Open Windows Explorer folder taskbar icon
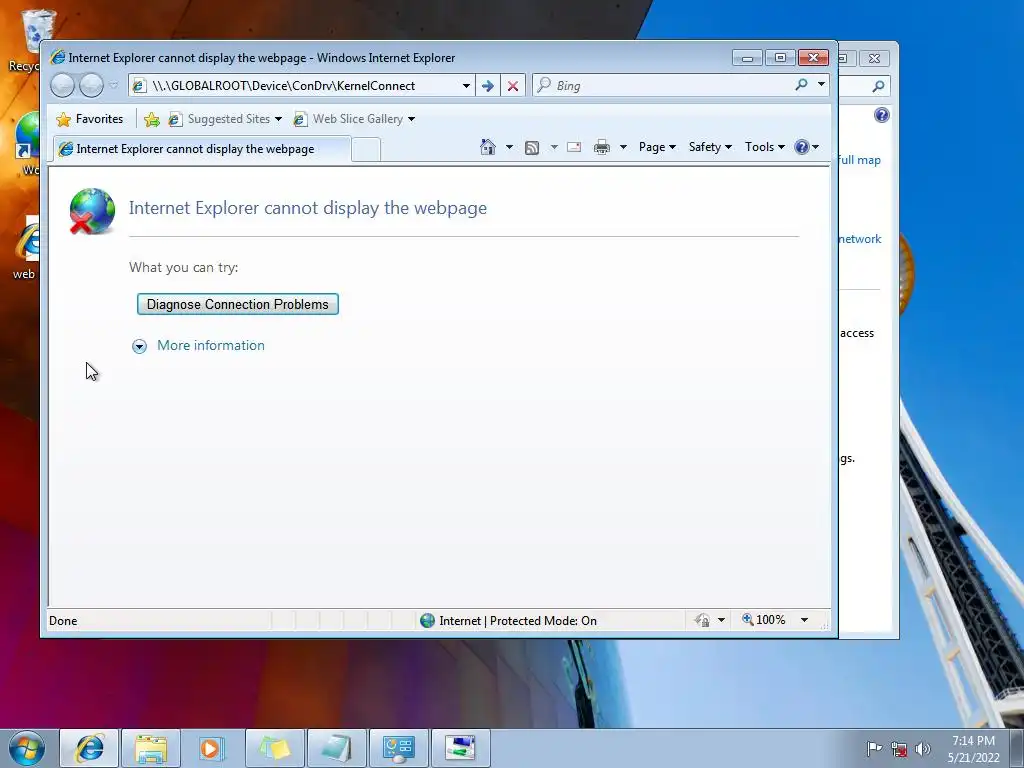Screen dimensions: 1024x768 pyautogui.click(x=151, y=748)
